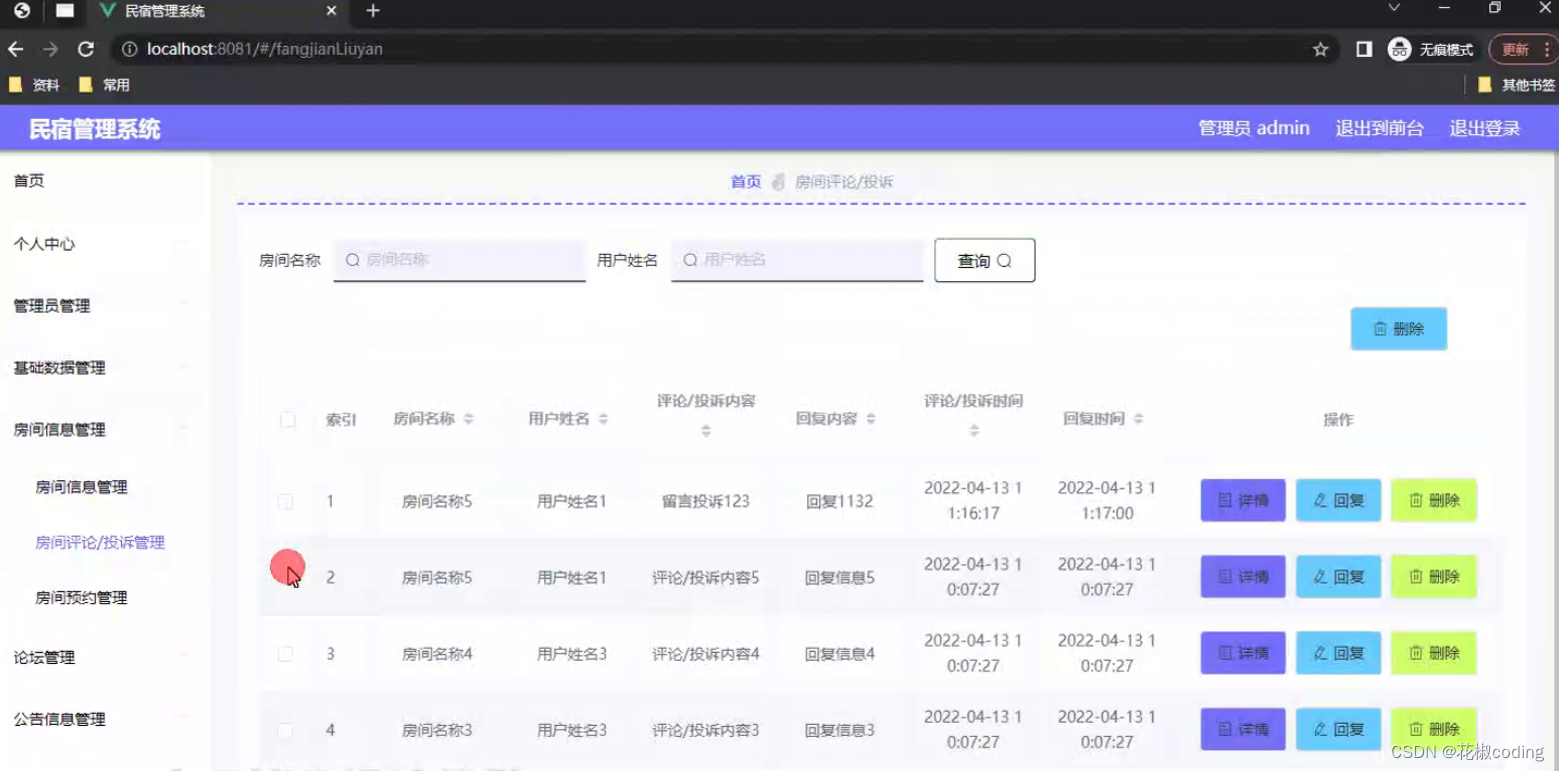The image size is (1559, 771).
Task: Check the checkbox on row 1
Action: click(286, 501)
